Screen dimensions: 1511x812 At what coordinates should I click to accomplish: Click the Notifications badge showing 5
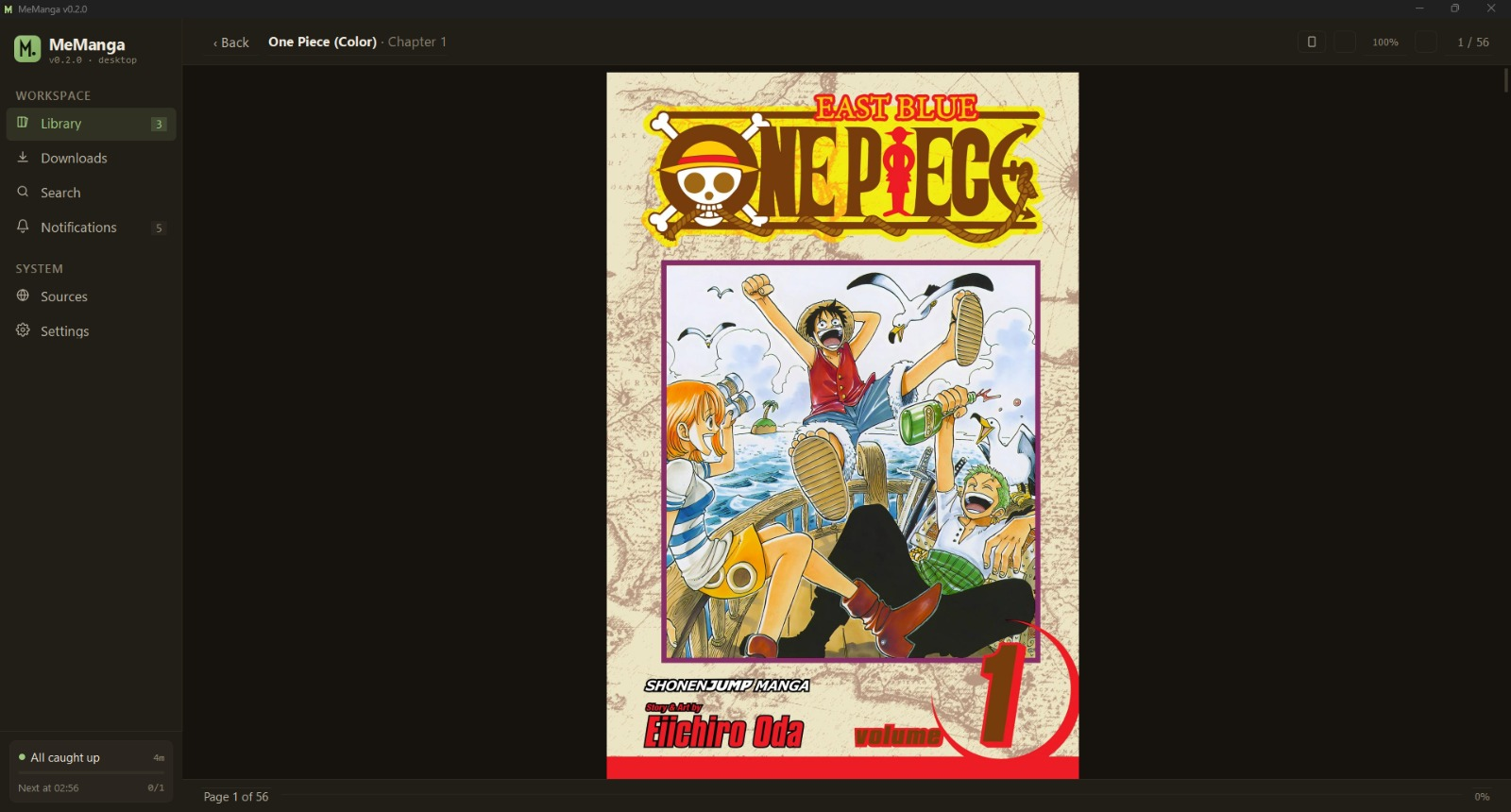pyautogui.click(x=159, y=228)
